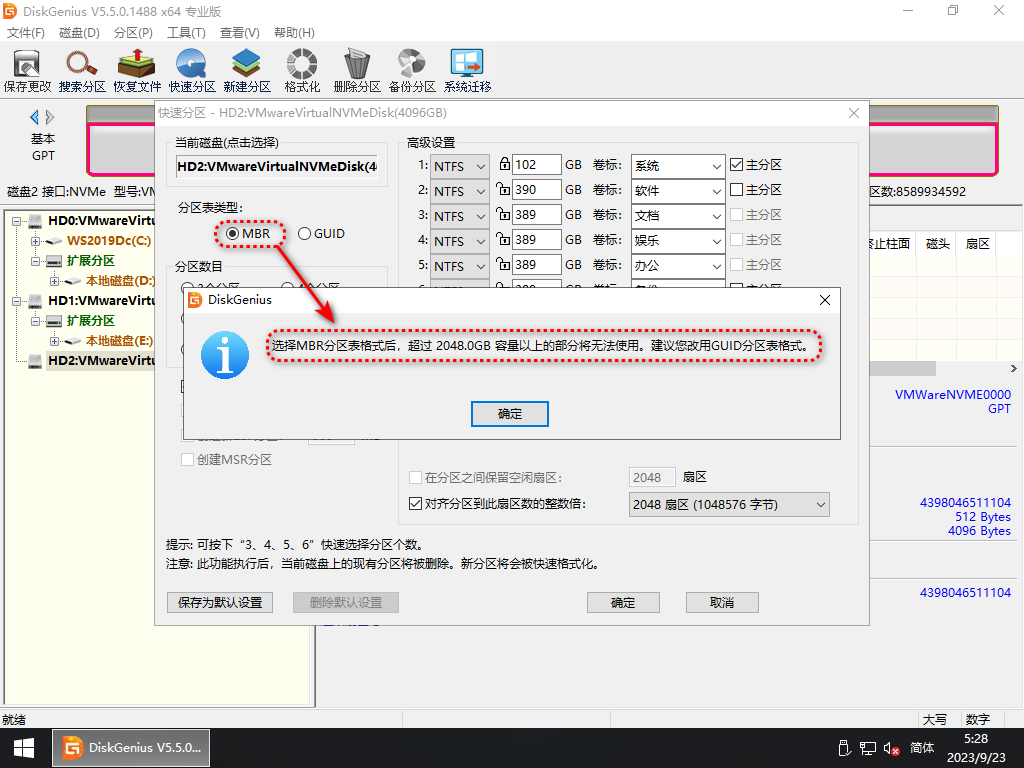
Task: Click OK (确定) in the DiskGenius message box
Action: click(x=510, y=413)
